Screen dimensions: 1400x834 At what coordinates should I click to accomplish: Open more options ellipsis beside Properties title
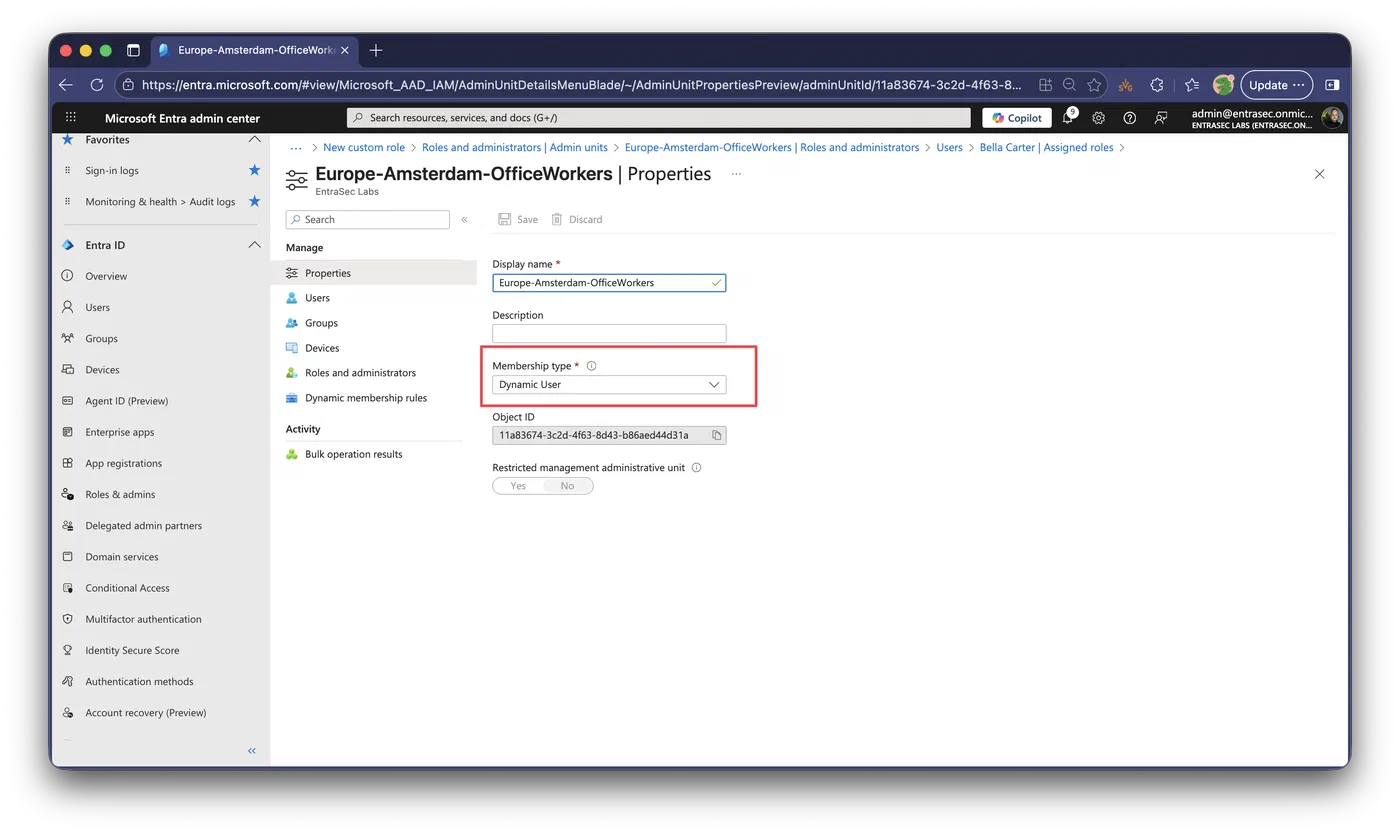pos(736,174)
